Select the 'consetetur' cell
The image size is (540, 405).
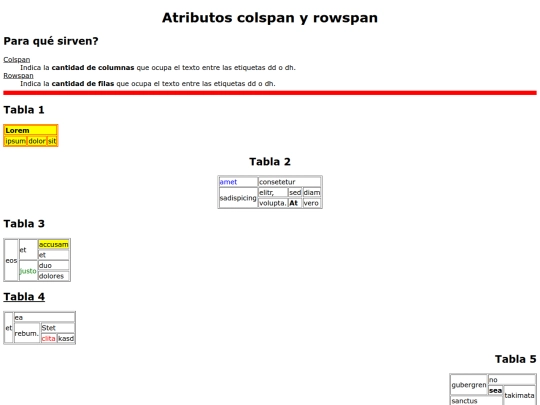(x=290, y=182)
